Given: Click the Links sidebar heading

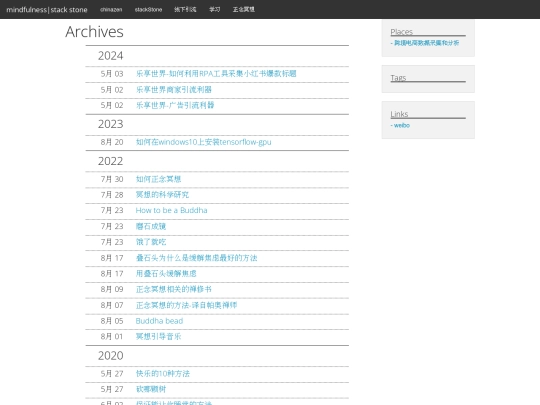Looking at the screenshot, I should [399, 114].
